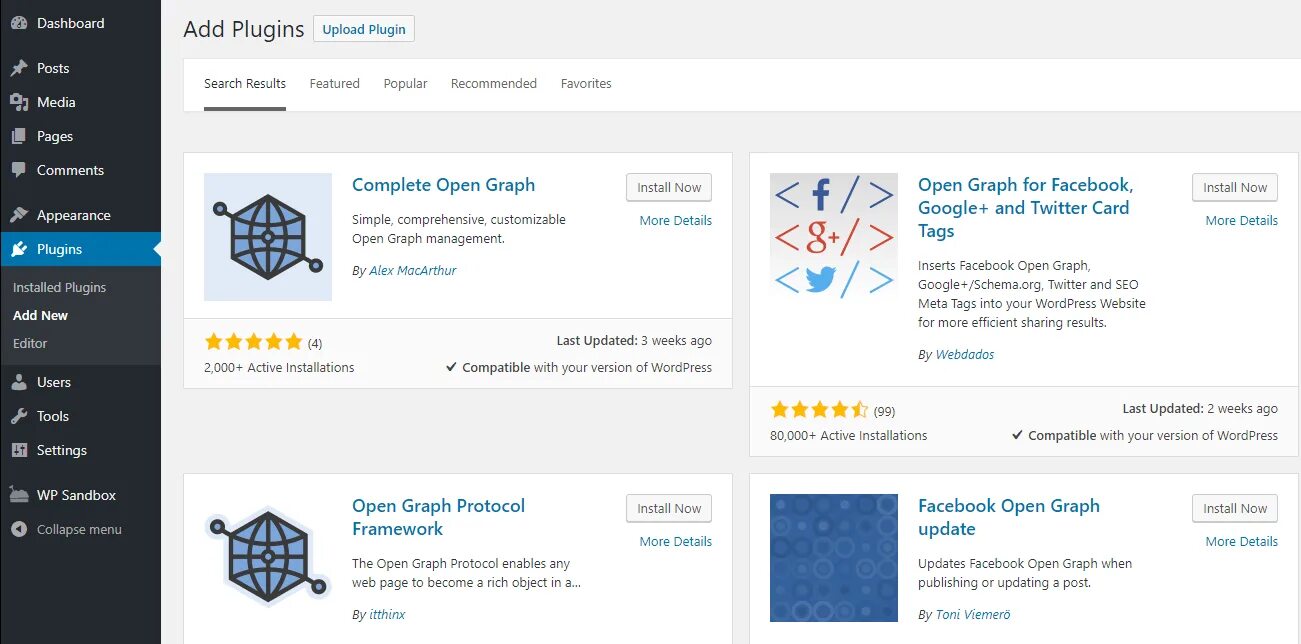Viewport: 1301px width, 644px height.
Task: Click five-star rating of Complete Open Graph
Action: click(x=253, y=342)
